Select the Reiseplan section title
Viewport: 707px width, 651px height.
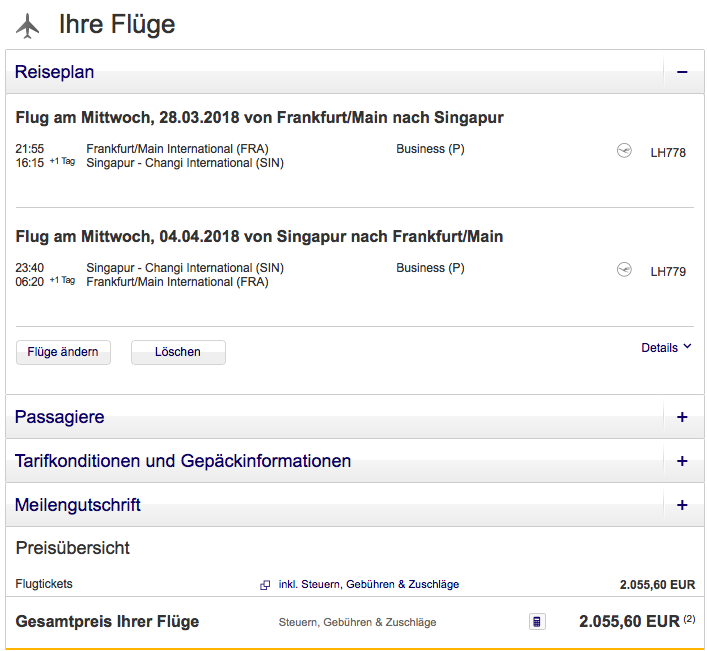pos(55,72)
